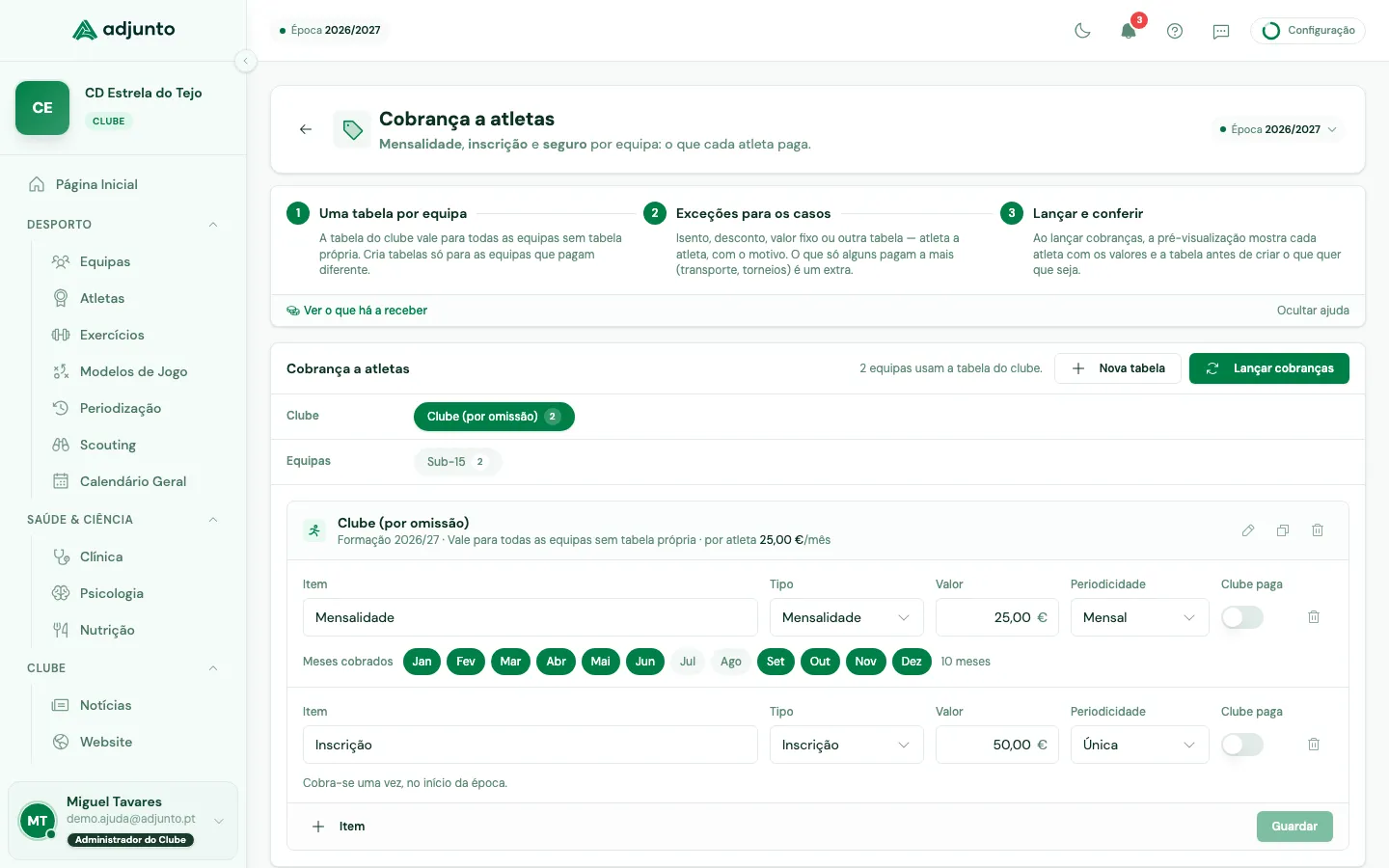This screenshot has width=1389, height=868.
Task: Click the Mensalidade item name field
Action: [531, 617]
